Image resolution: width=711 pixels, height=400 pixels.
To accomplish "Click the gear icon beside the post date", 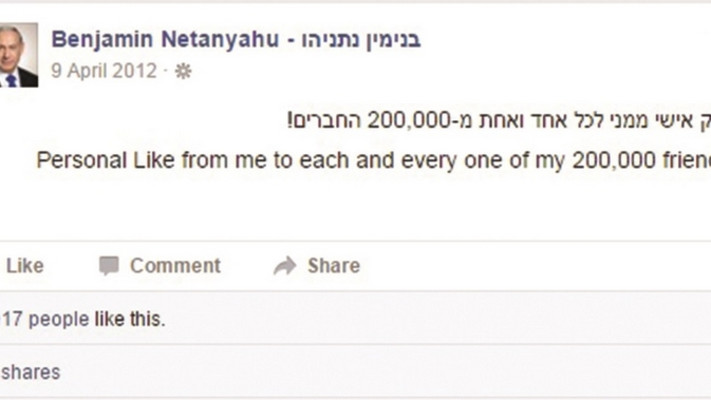I will pyautogui.click(x=183, y=71).
